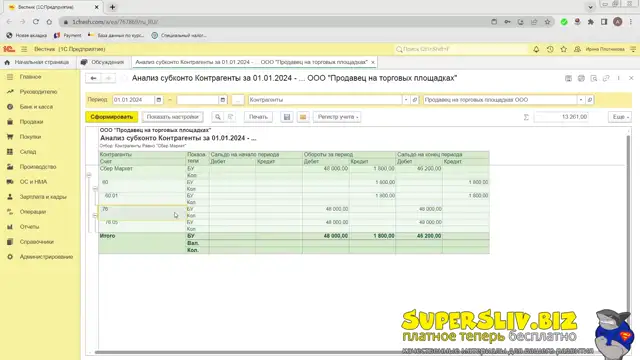This screenshot has height=360, width=640.
Task: Open the Chrome three-dot menu
Action: click(x=631, y=22)
